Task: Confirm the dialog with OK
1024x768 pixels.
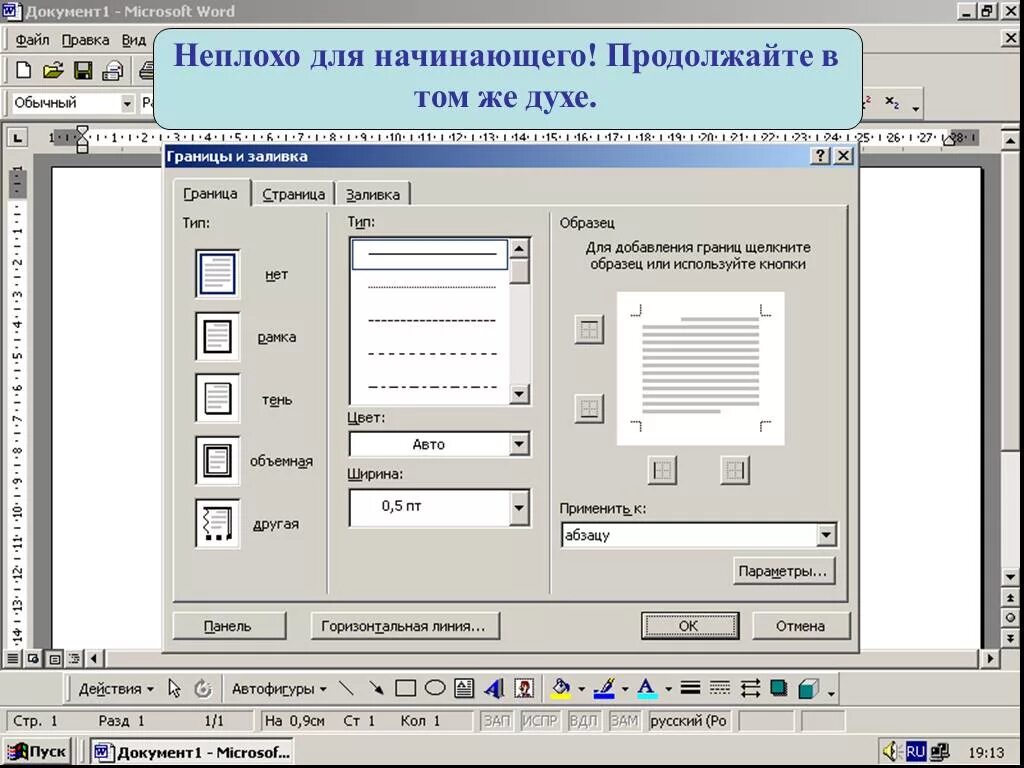Action: 689,626
